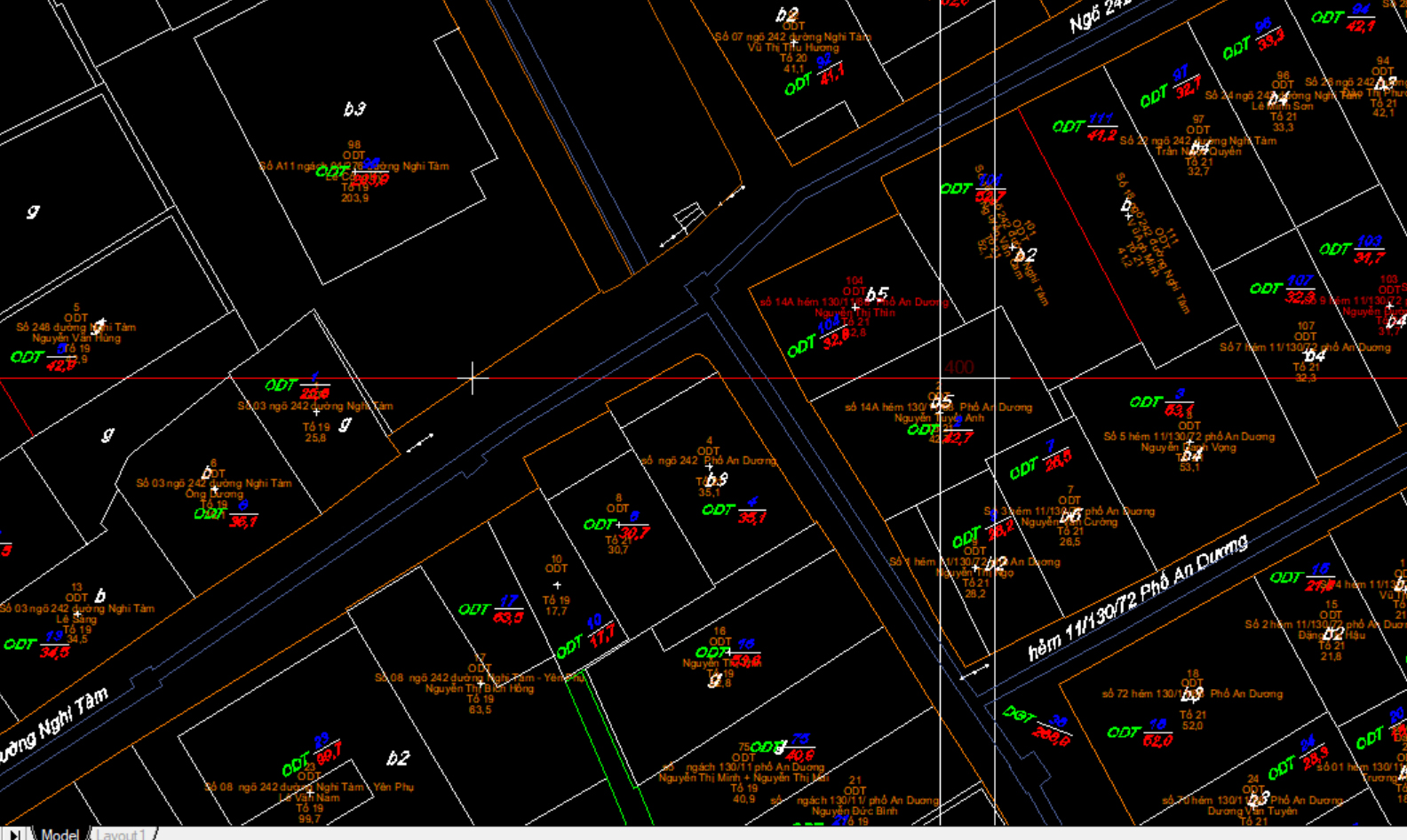Select the owner text 'Lê Sang'
Viewport: 1407px width, 840px height.
pyautogui.click(x=77, y=619)
